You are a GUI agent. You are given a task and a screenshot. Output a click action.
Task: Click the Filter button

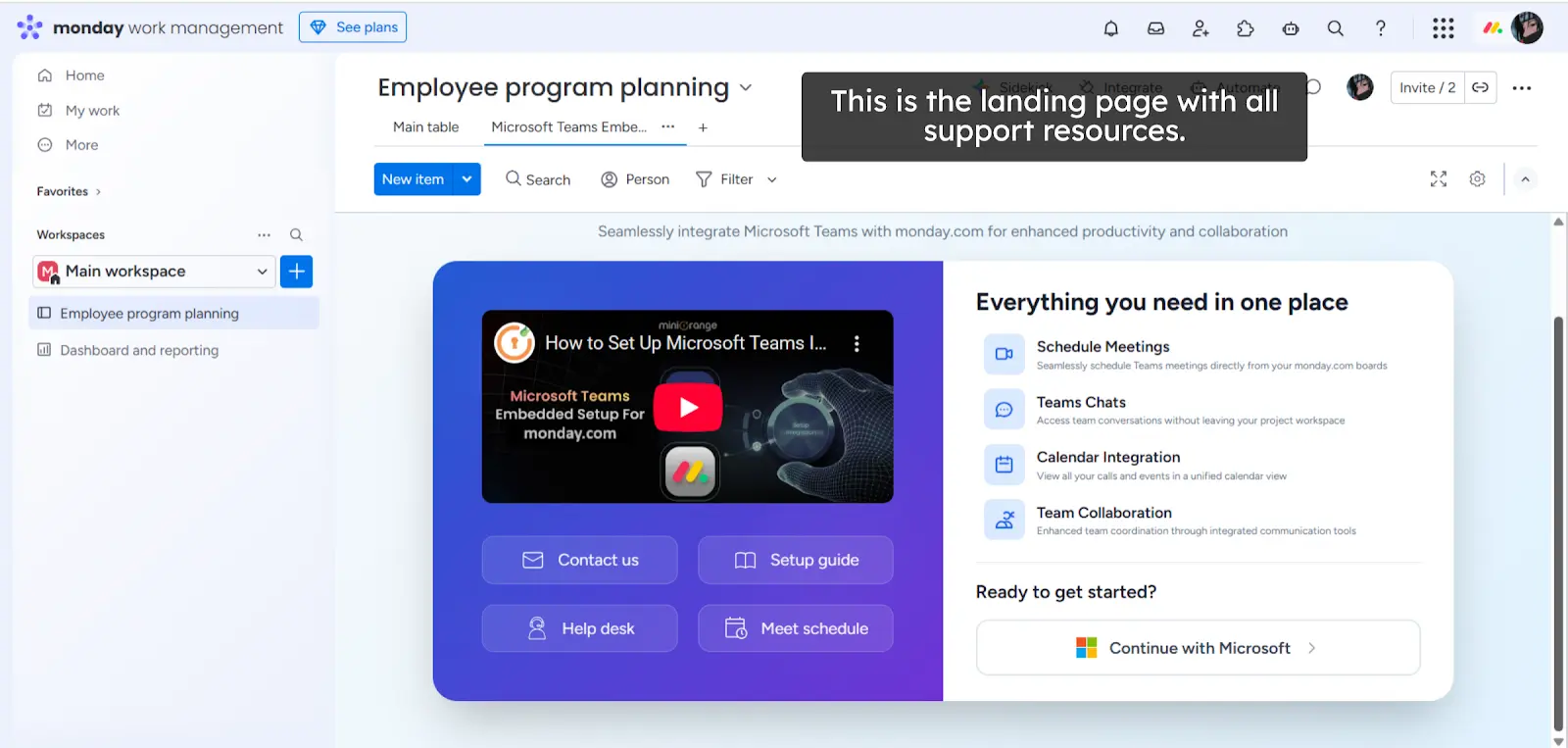click(x=725, y=179)
